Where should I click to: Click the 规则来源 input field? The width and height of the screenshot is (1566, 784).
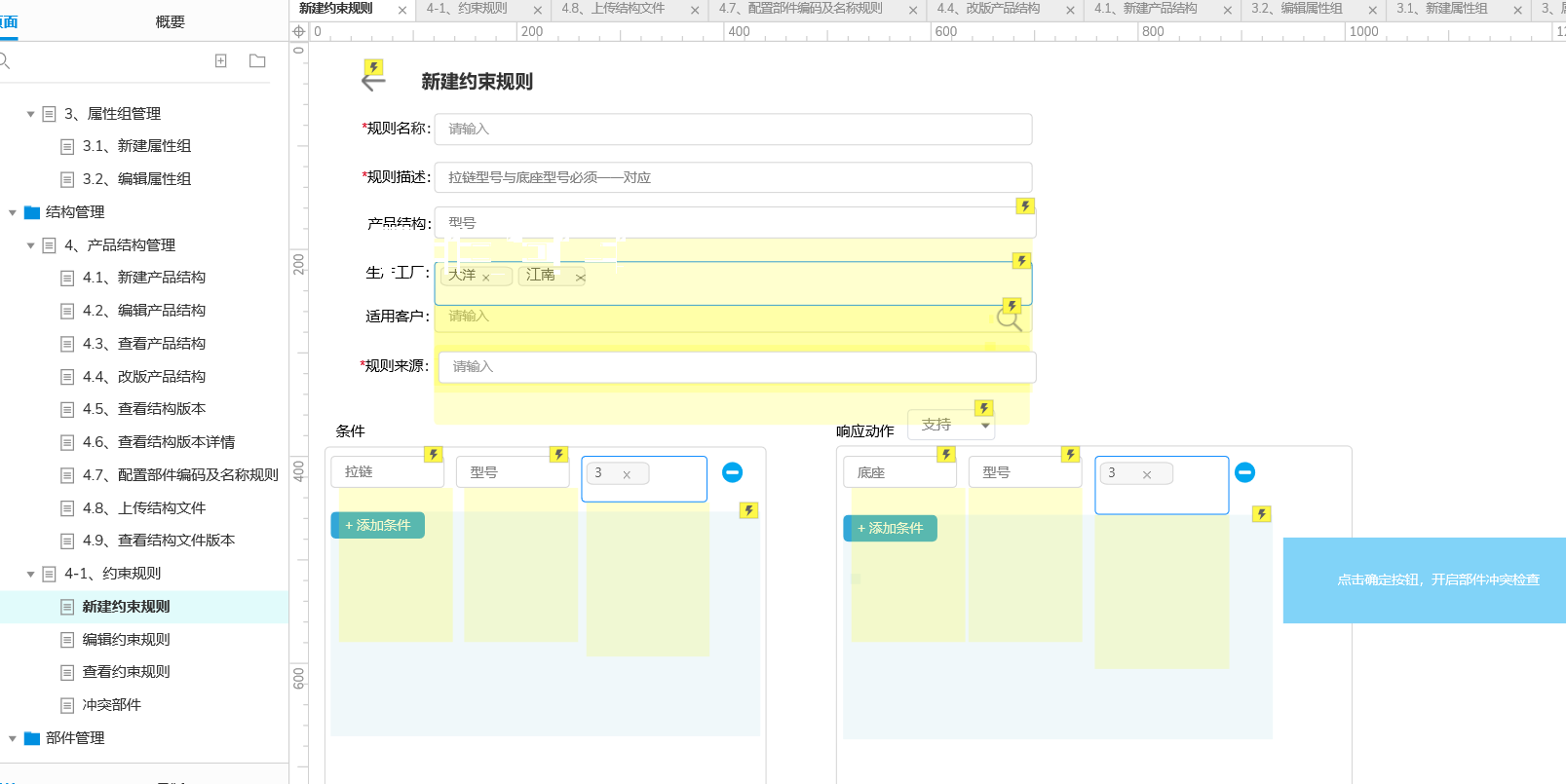pyautogui.click(x=738, y=367)
